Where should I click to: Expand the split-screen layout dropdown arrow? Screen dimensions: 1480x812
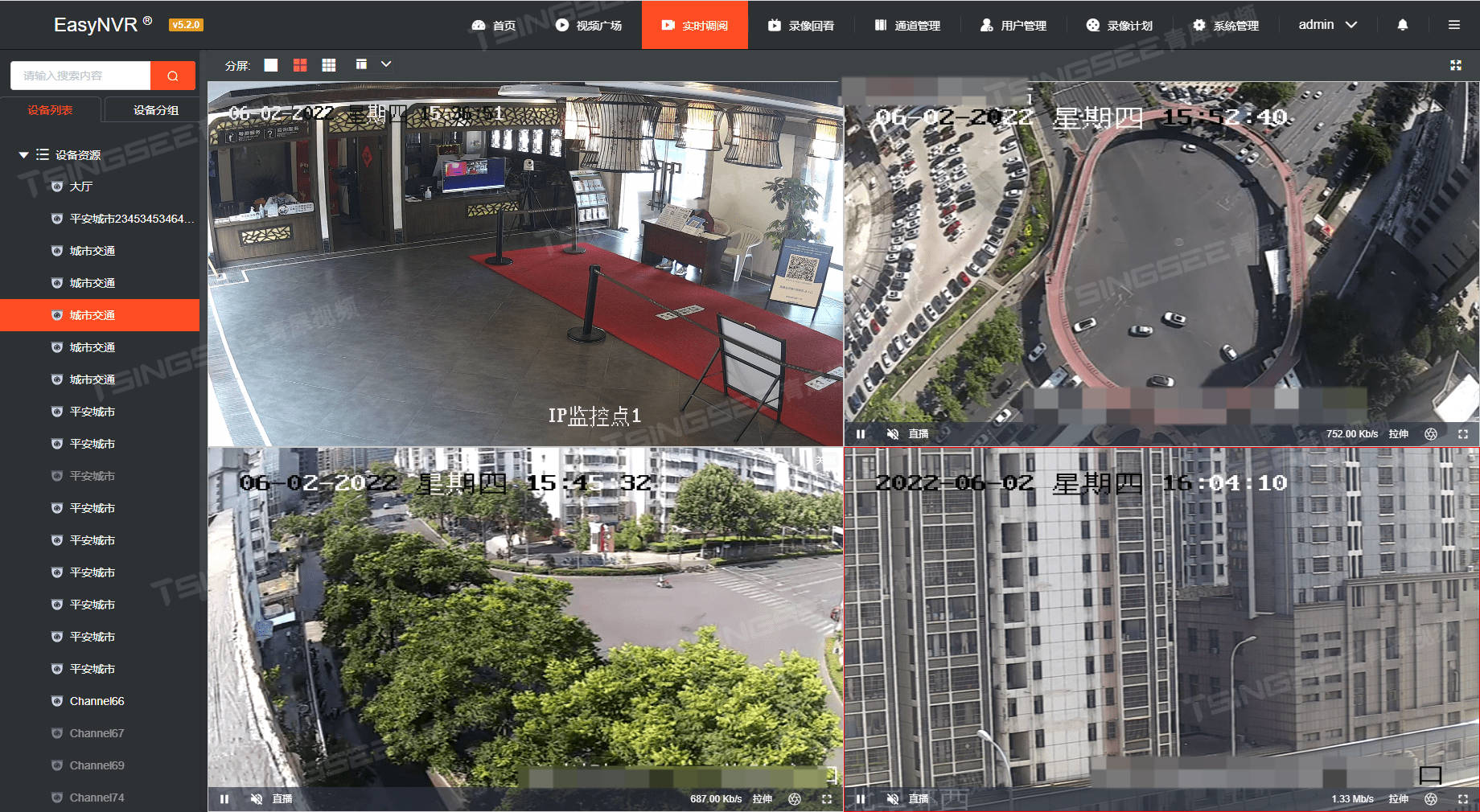pyautogui.click(x=386, y=64)
